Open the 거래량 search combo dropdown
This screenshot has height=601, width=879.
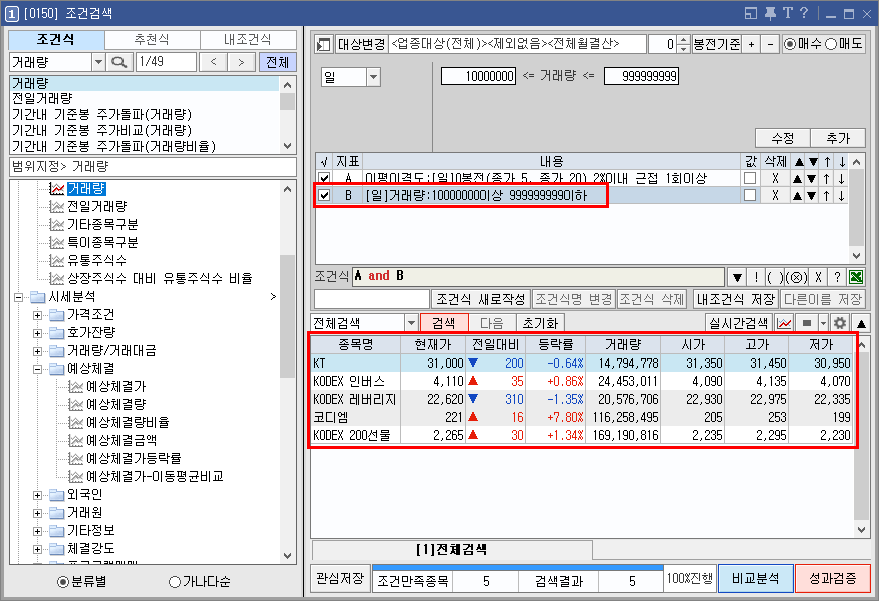[x=98, y=62]
